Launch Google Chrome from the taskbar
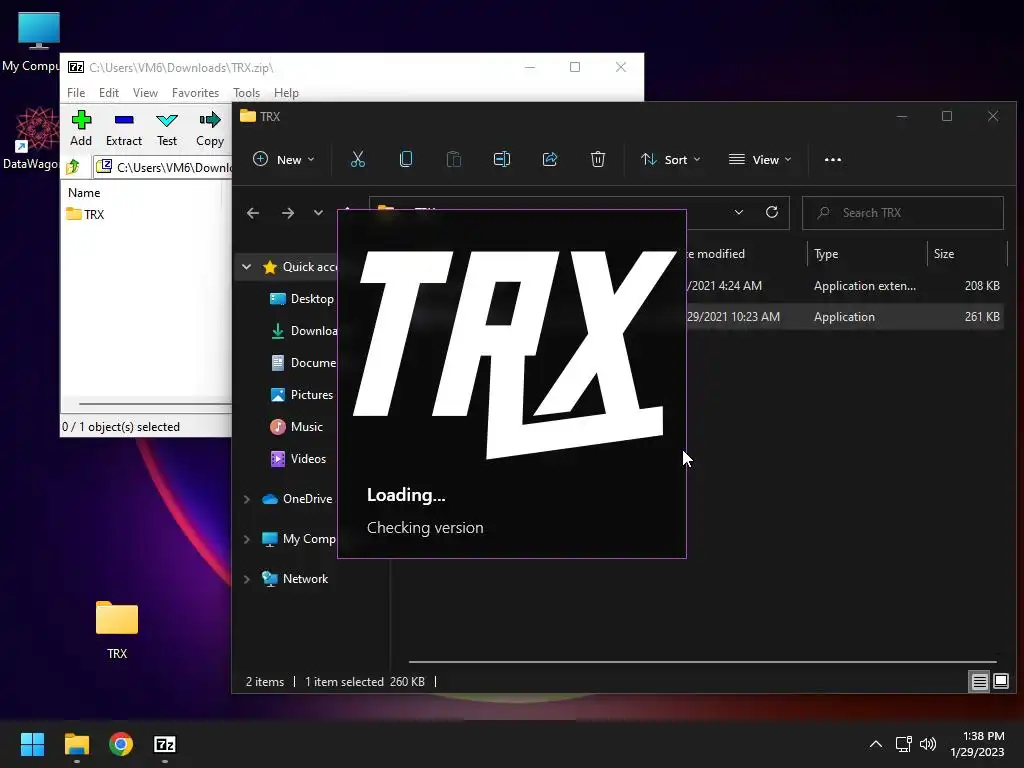The image size is (1024, 768). pyautogui.click(x=121, y=744)
